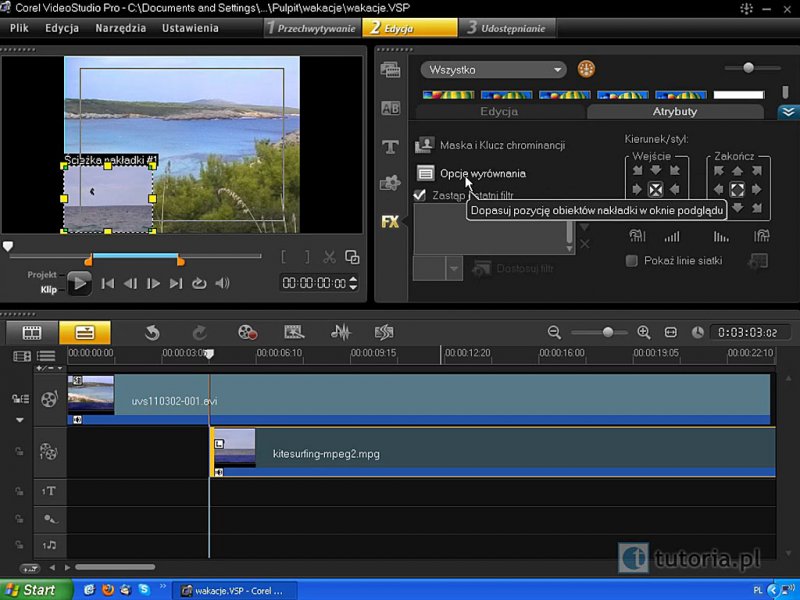Expand the Wszystko category dropdown
800x600 pixels.
(x=558, y=70)
